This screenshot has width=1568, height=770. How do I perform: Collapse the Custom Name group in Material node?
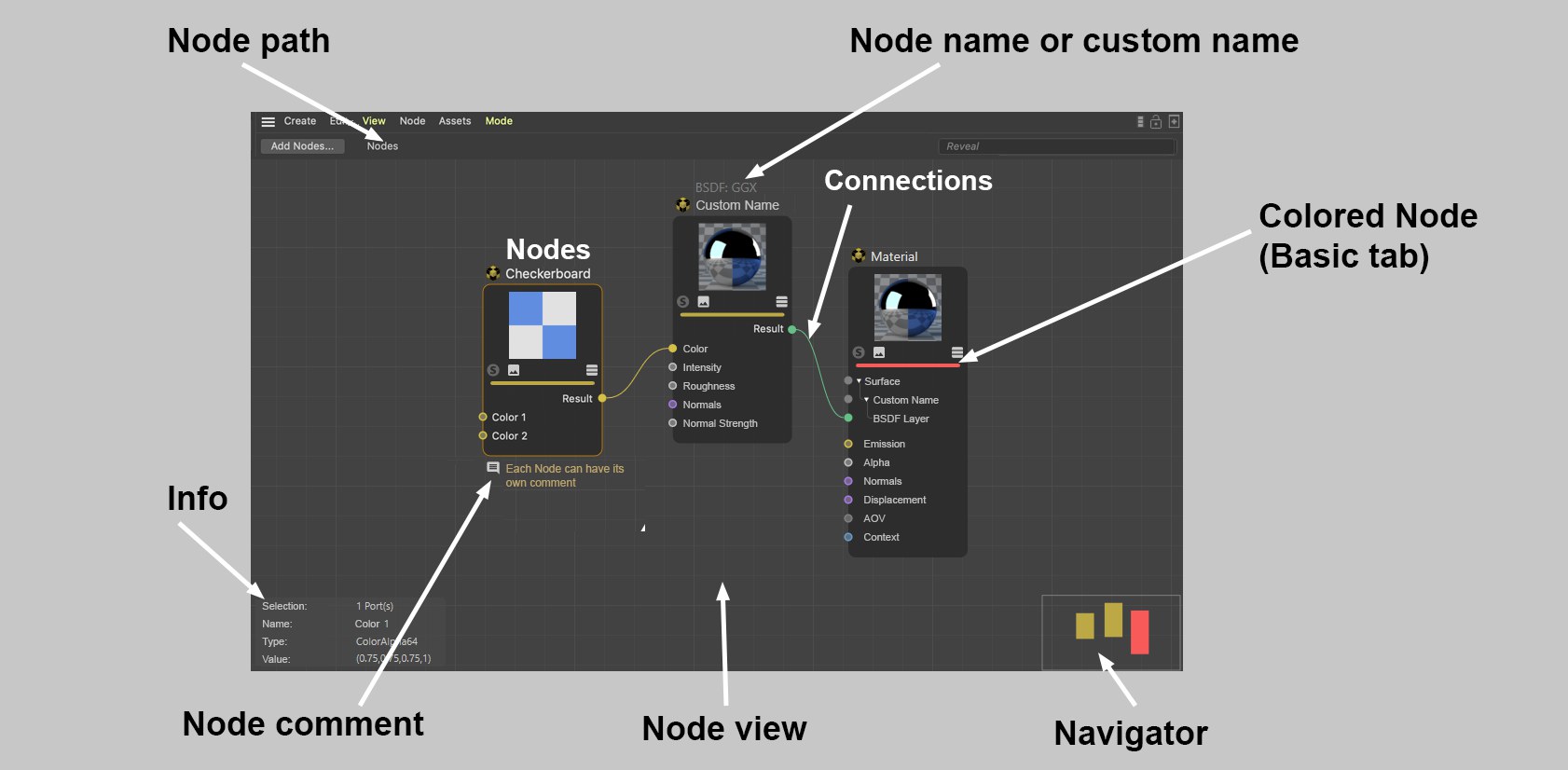pos(867,400)
